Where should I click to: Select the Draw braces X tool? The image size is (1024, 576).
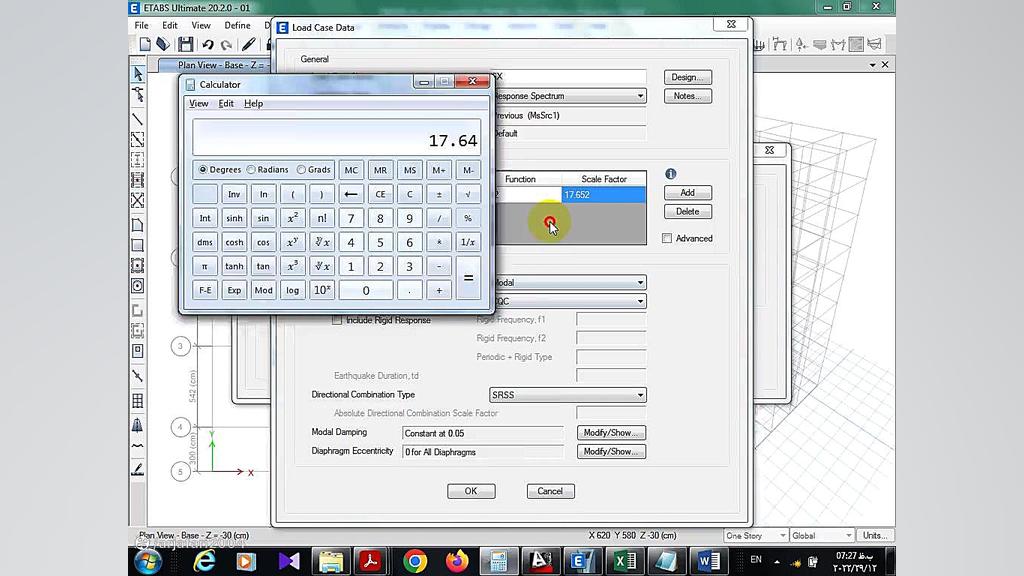click(138, 200)
